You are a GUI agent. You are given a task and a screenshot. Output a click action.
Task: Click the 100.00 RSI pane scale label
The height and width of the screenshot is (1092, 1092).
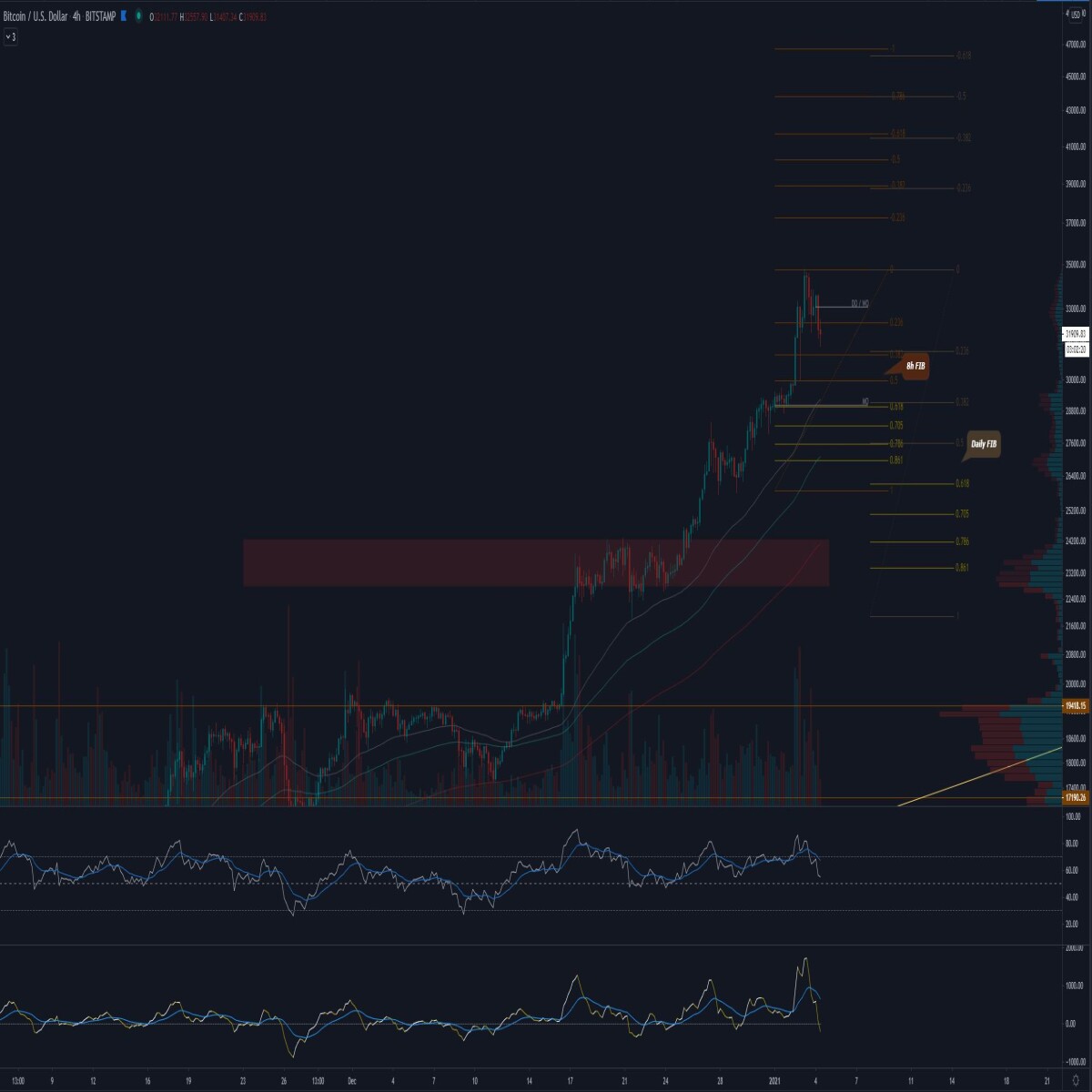pyautogui.click(x=1075, y=817)
